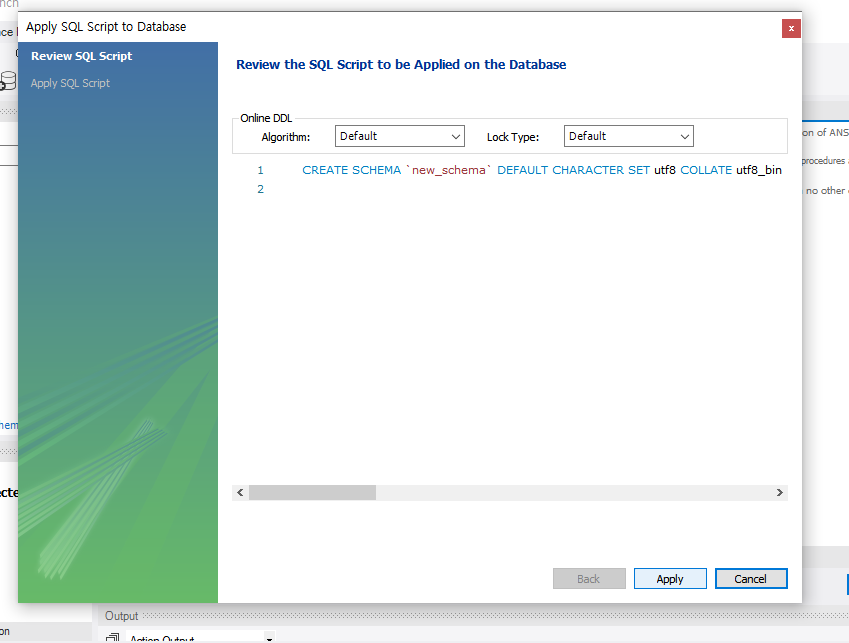
Task: Open the Algorithm dropdown
Action: tap(400, 136)
